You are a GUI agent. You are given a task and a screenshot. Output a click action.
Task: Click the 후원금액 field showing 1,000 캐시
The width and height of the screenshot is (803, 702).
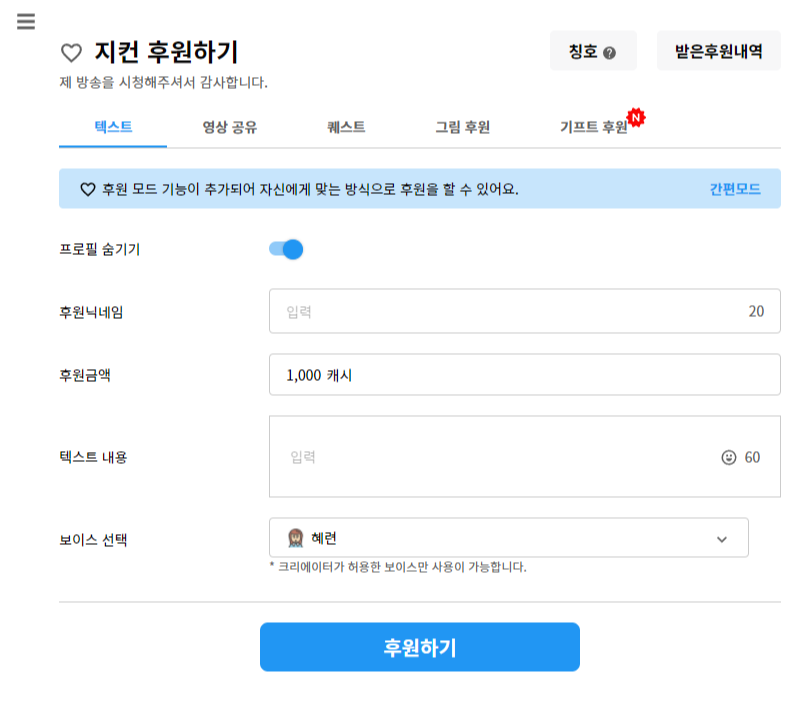tap(524, 375)
